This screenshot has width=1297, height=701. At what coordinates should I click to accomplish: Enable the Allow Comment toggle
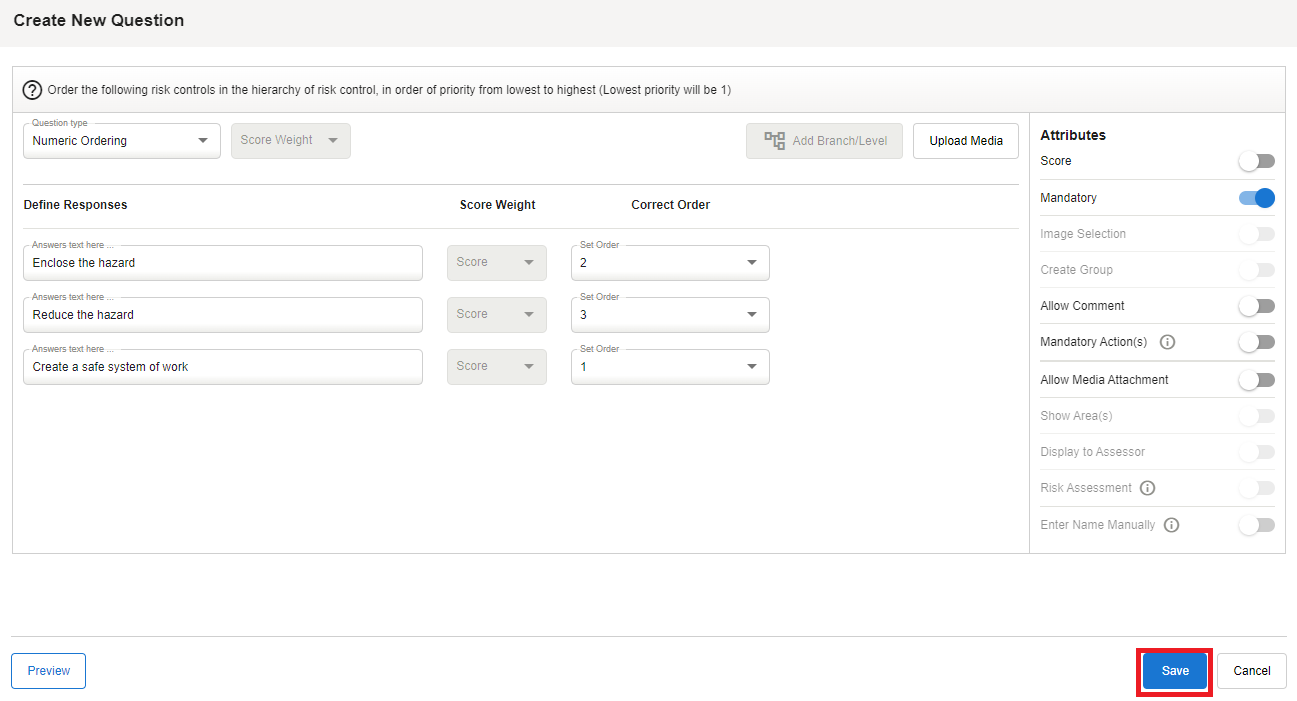pyautogui.click(x=1256, y=306)
